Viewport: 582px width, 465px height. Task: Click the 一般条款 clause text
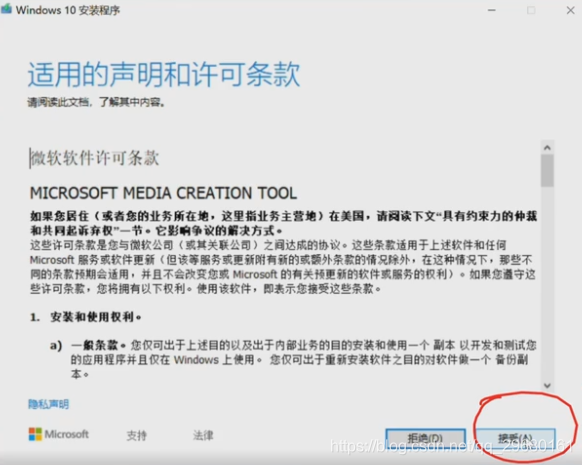coord(98,345)
